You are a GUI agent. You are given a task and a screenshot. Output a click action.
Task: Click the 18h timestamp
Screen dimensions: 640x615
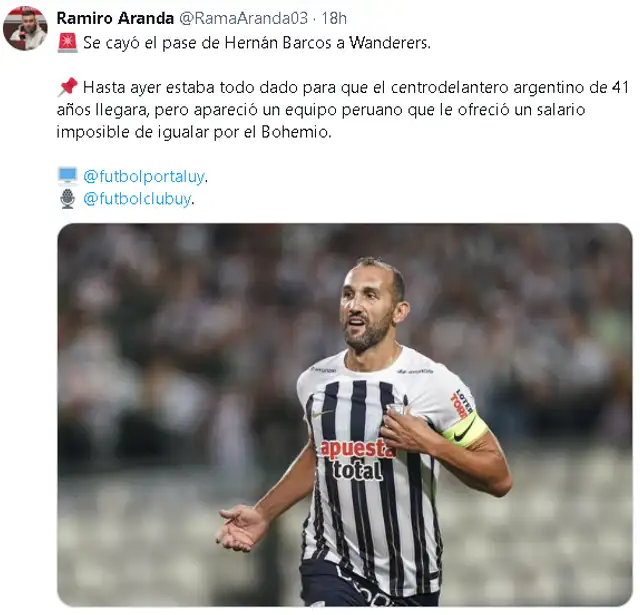(334, 18)
